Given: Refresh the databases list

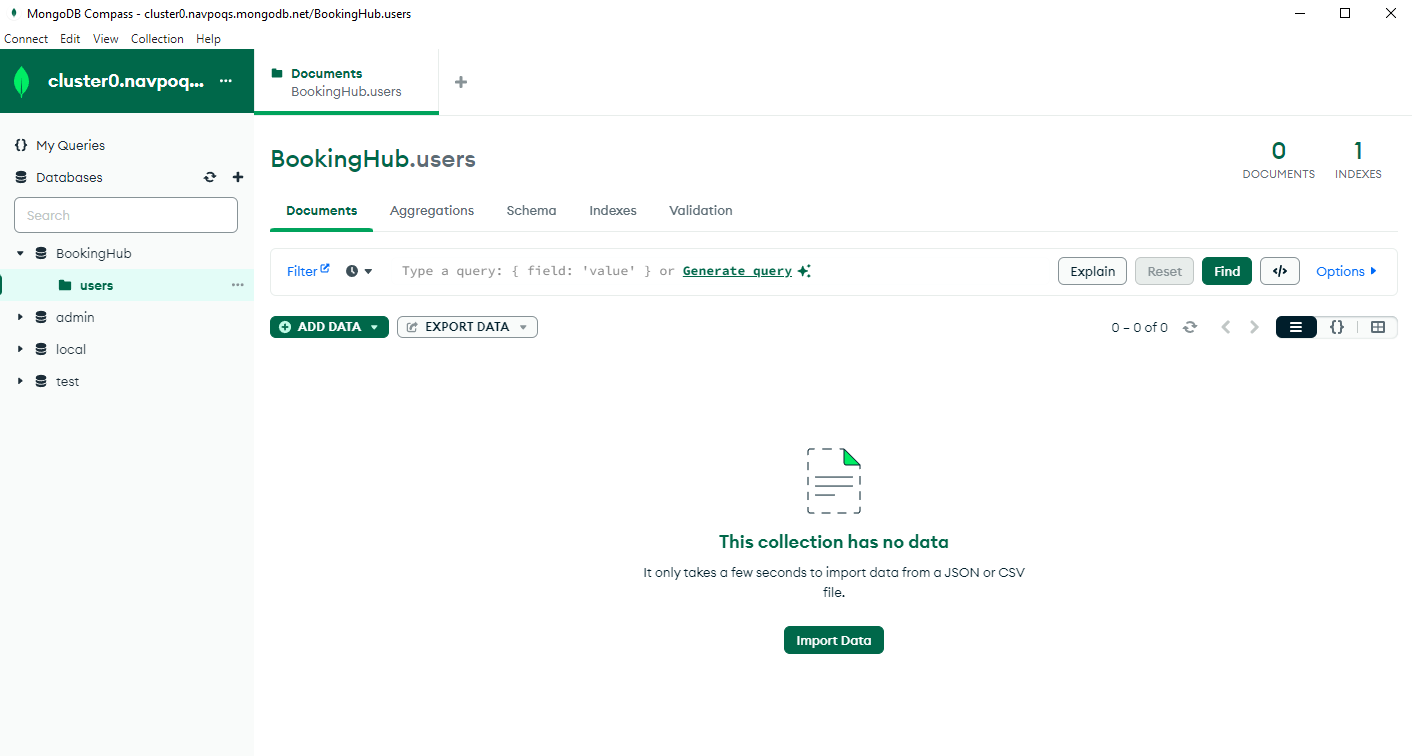Looking at the screenshot, I should (210, 177).
